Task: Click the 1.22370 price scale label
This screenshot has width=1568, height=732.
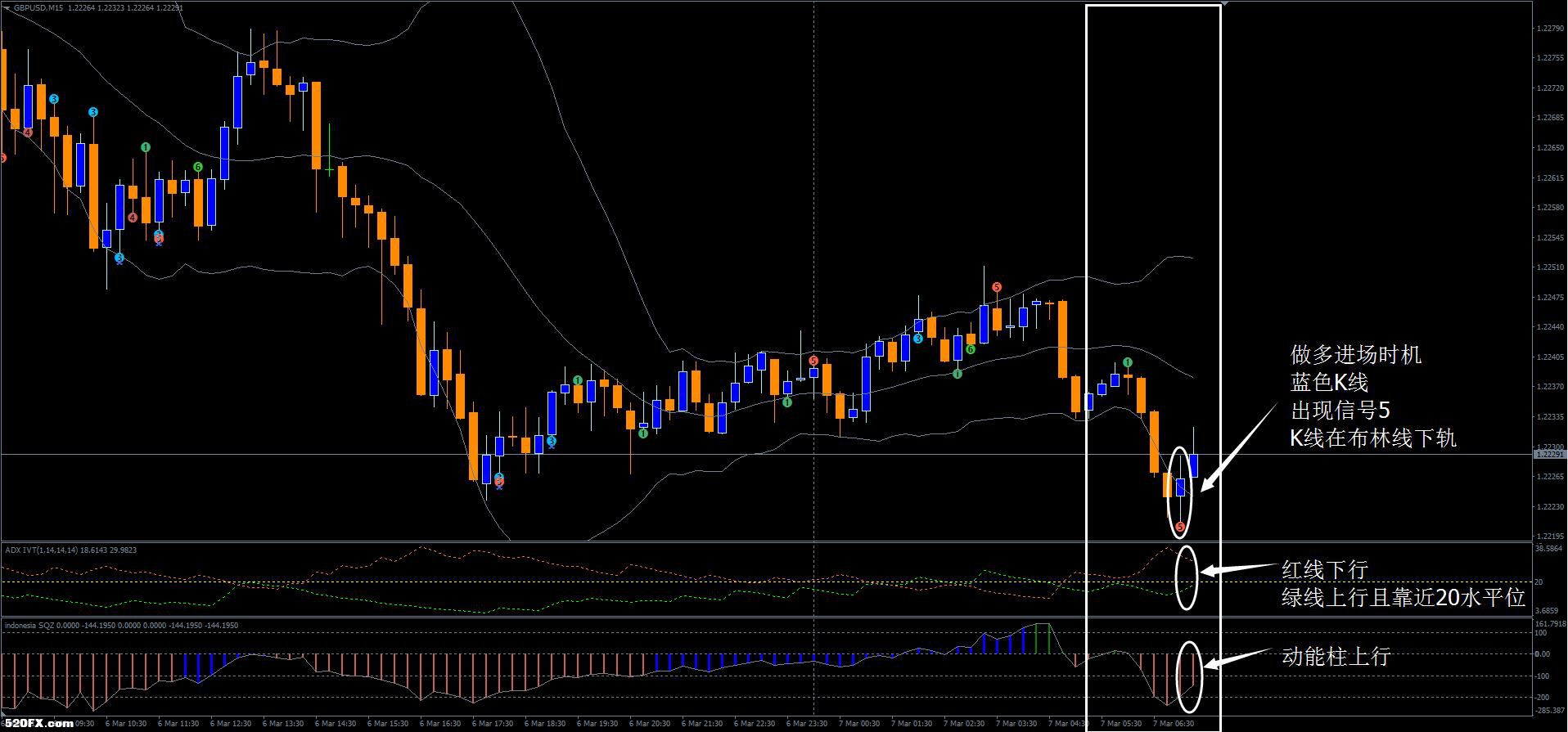Action: (x=1548, y=387)
